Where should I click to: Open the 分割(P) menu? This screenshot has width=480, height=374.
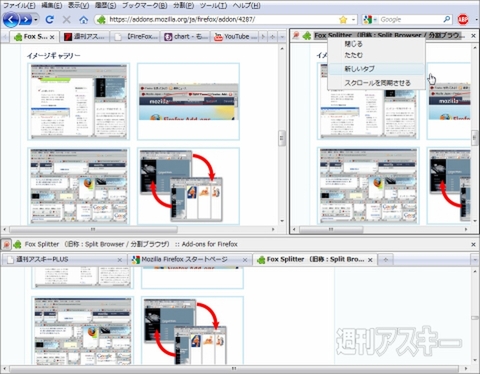tap(183, 5)
